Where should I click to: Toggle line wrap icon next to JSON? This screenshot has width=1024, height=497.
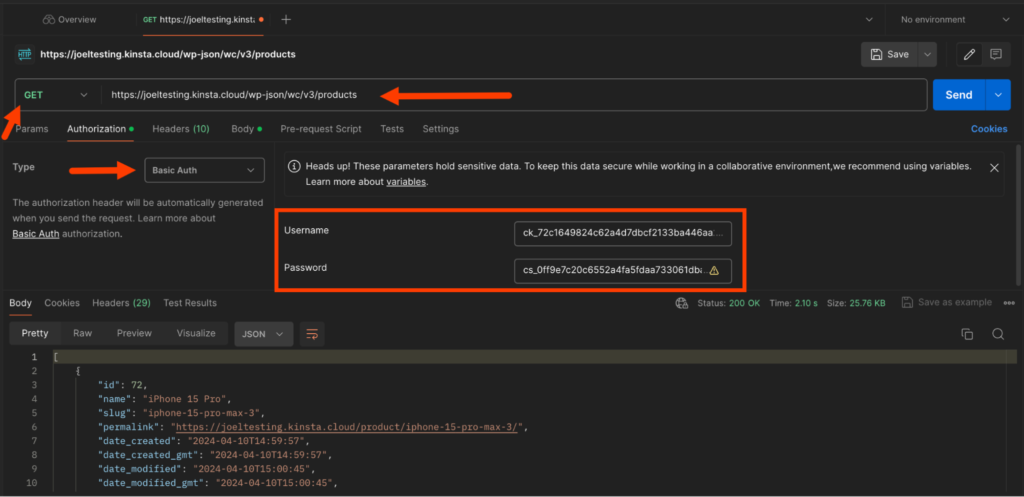(312, 334)
